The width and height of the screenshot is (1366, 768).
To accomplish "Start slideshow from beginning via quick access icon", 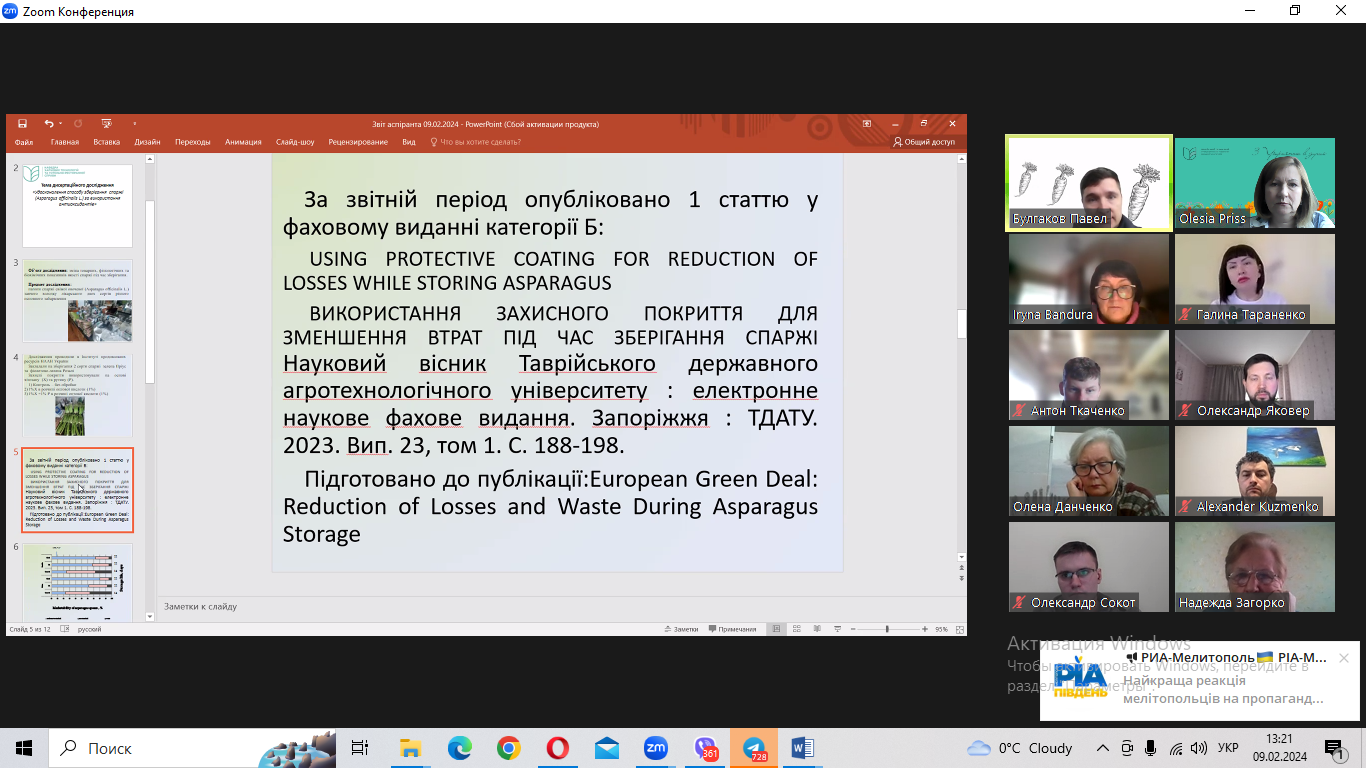I will tap(106, 124).
